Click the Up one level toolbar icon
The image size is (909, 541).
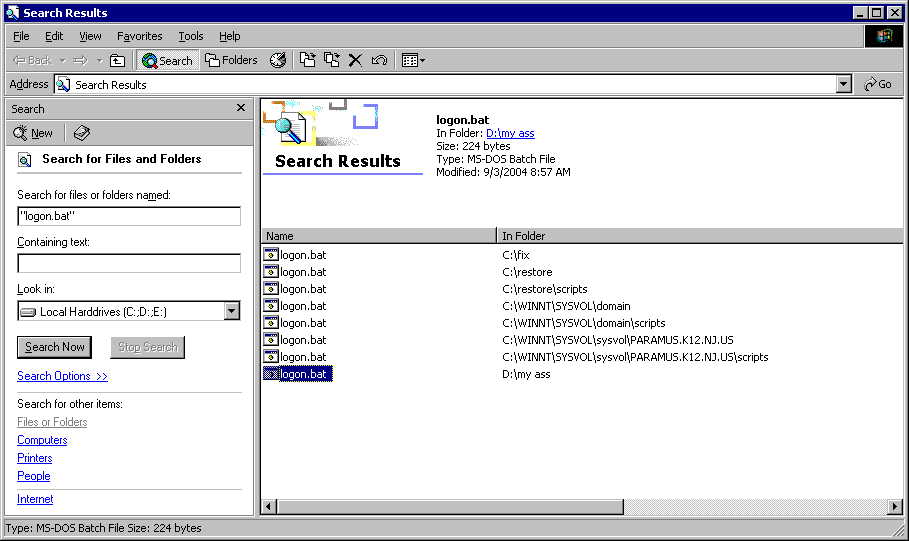(117, 60)
